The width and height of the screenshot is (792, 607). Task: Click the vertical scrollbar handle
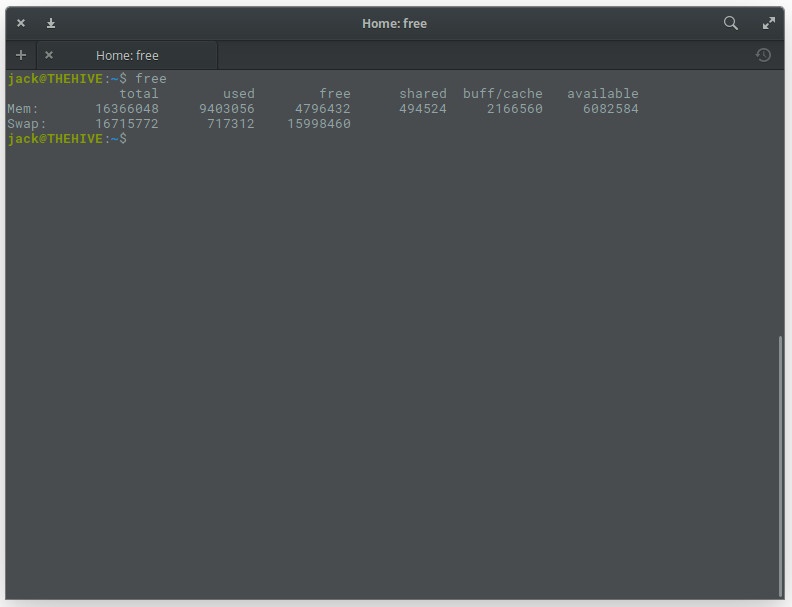pos(781,465)
